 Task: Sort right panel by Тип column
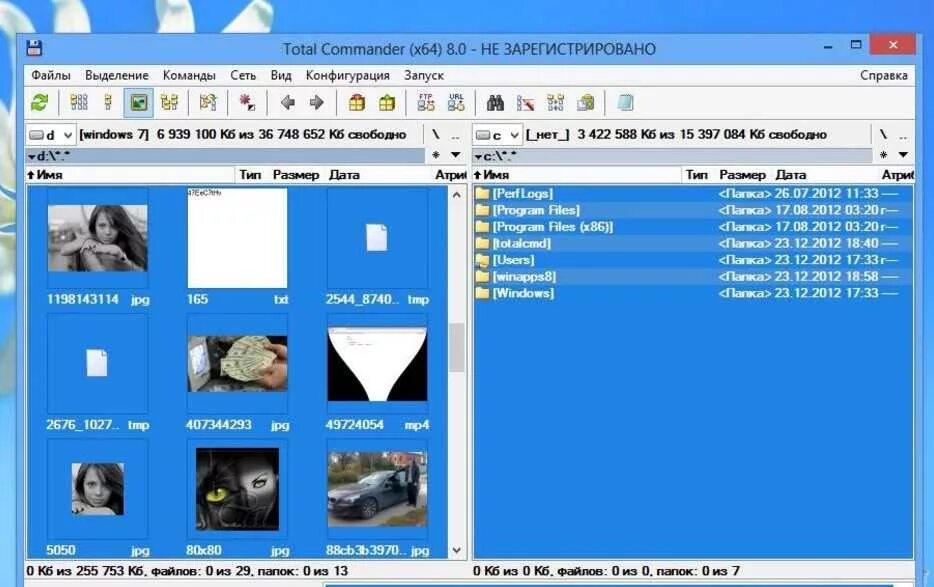[x=696, y=175]
